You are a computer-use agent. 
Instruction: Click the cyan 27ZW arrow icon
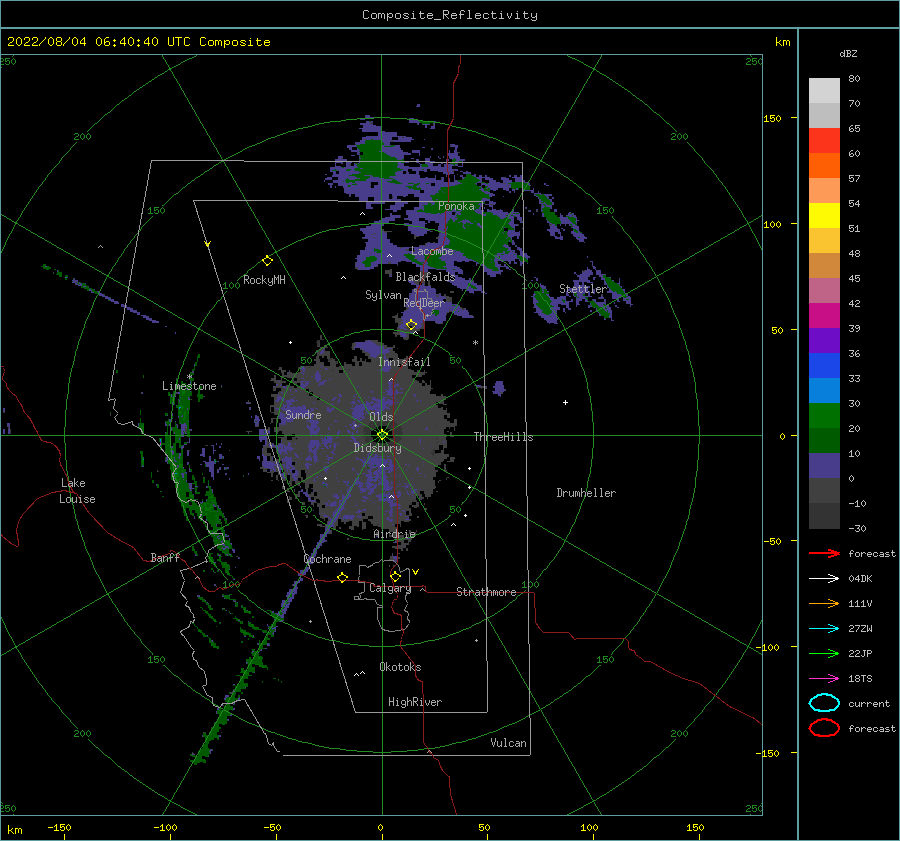(824, 629)
